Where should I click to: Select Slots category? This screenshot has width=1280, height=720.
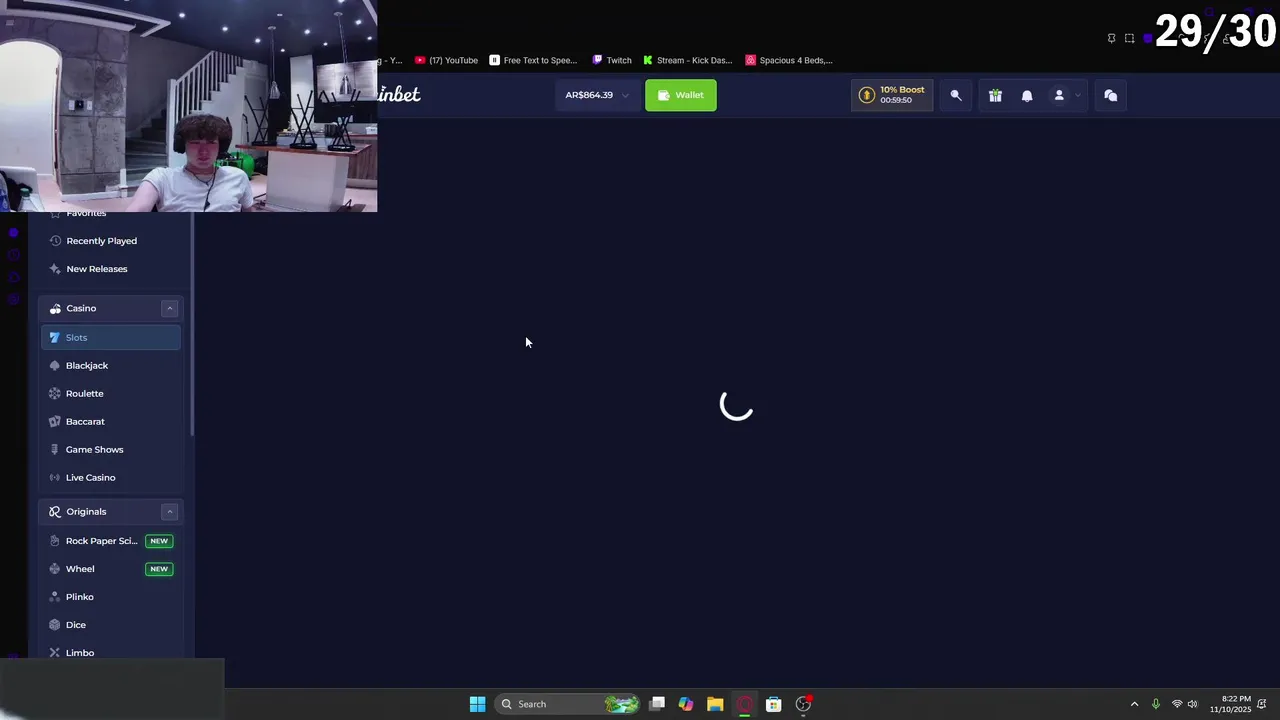110,337
